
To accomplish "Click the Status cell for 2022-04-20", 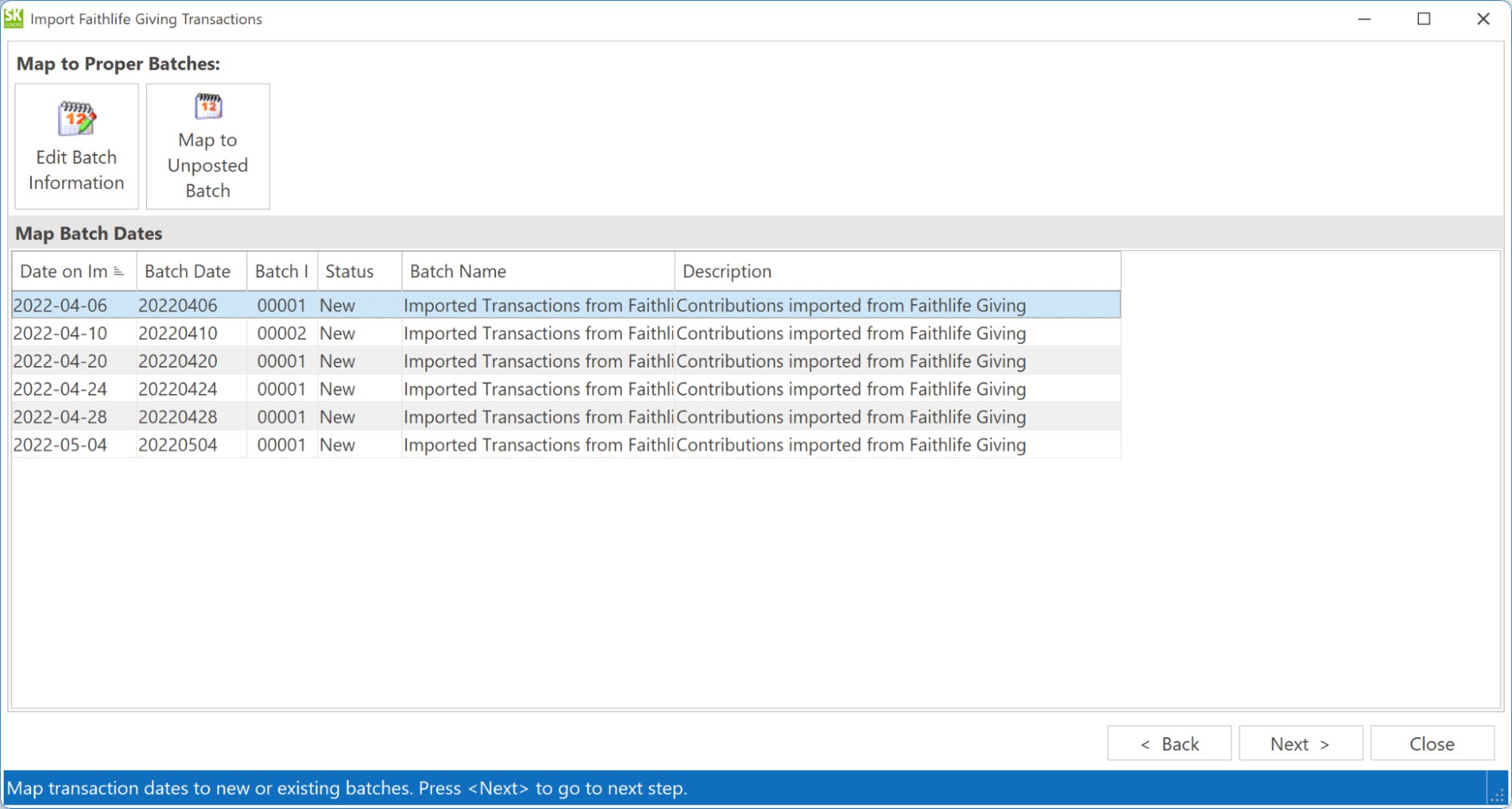I will click(x=359, y=361).
